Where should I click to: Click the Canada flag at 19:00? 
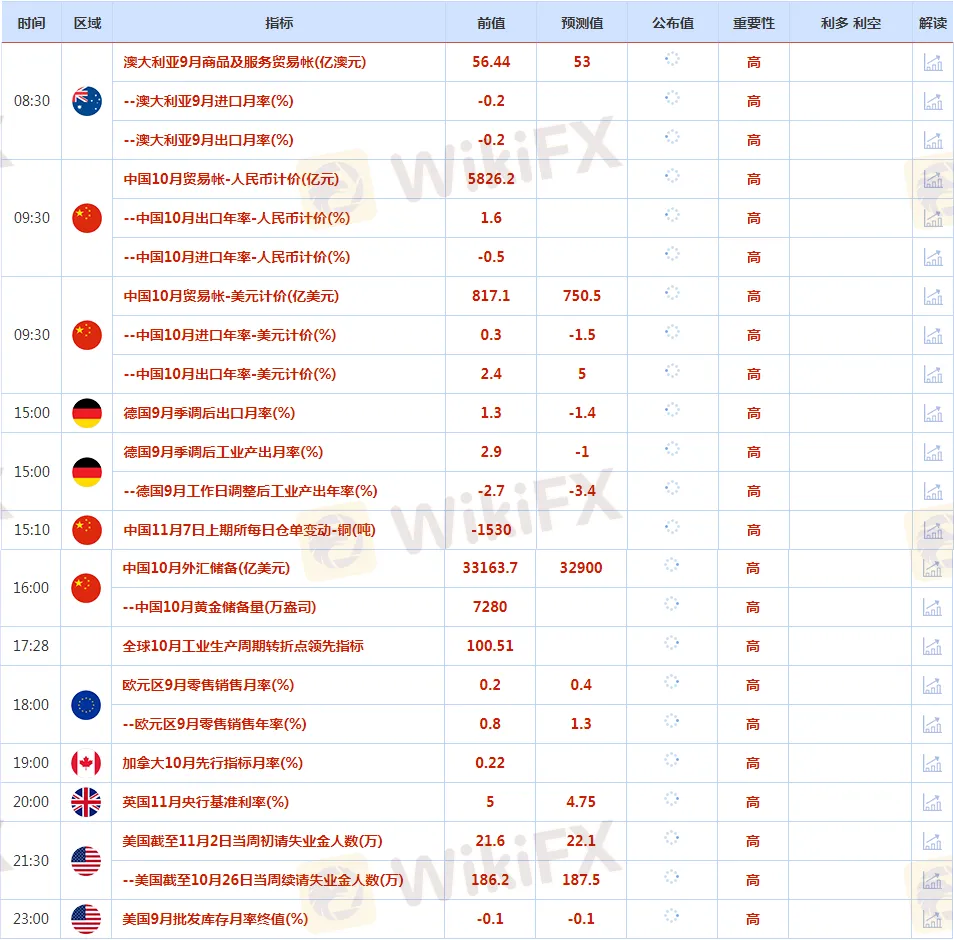point(86,763)
